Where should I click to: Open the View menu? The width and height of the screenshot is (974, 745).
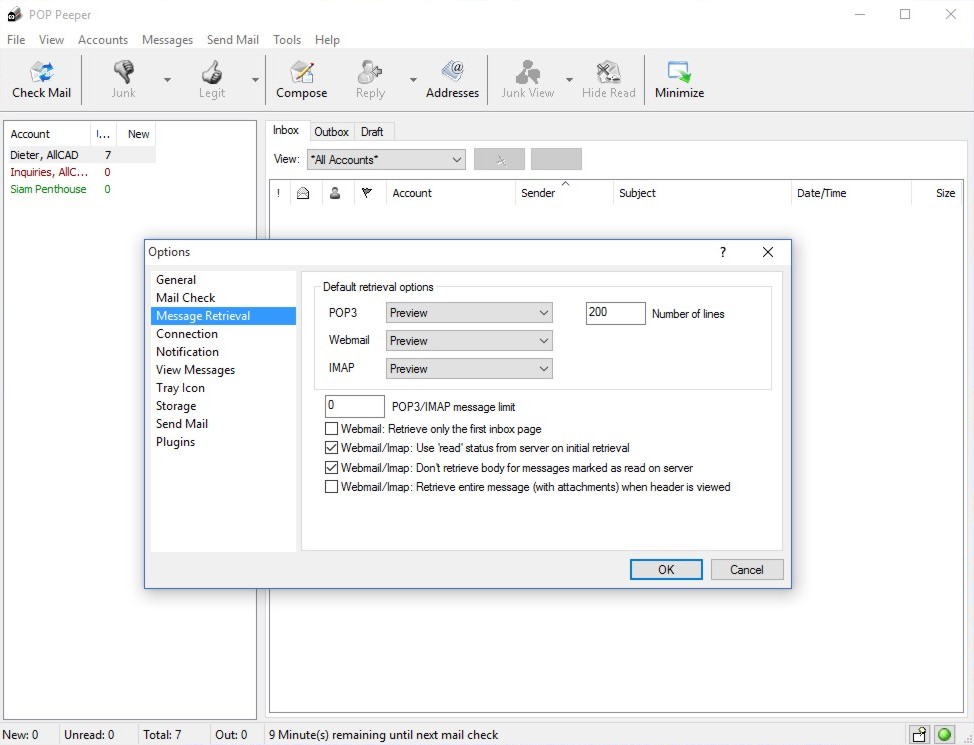click(51, 40)
